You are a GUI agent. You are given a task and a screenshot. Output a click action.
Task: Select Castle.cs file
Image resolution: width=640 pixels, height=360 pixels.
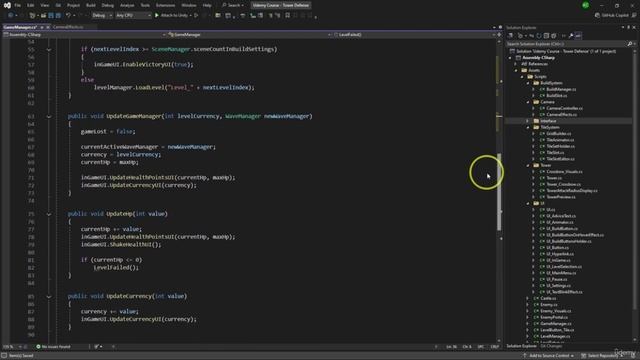coord(548,298)
